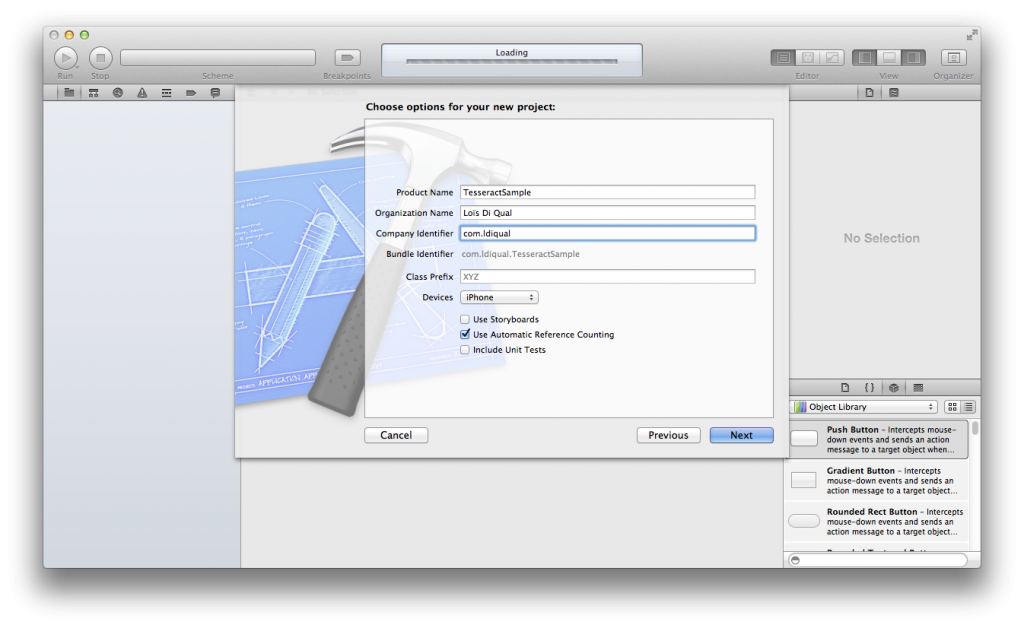Select the Assistant editor button
This screenshot has height=628, width=1024.
(x=808, y=58)
